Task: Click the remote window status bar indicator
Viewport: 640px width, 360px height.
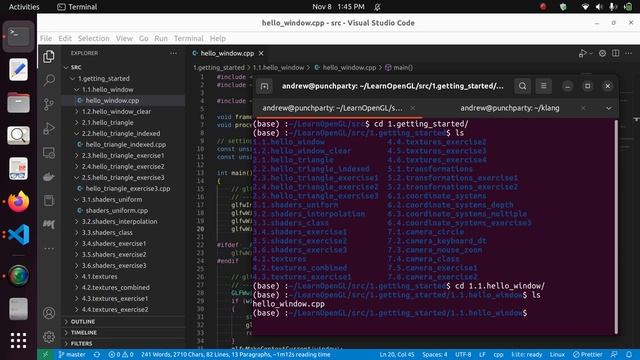Action: pos(45,354)
